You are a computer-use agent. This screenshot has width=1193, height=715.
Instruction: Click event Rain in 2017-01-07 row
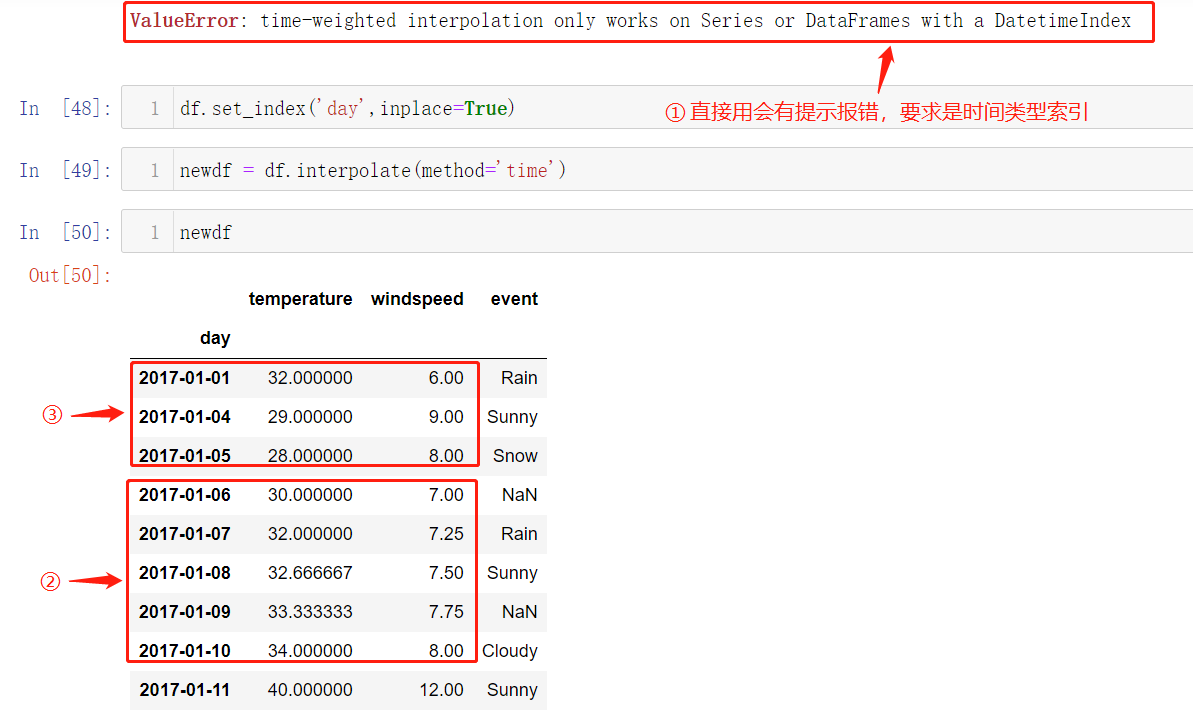[519, 534]
